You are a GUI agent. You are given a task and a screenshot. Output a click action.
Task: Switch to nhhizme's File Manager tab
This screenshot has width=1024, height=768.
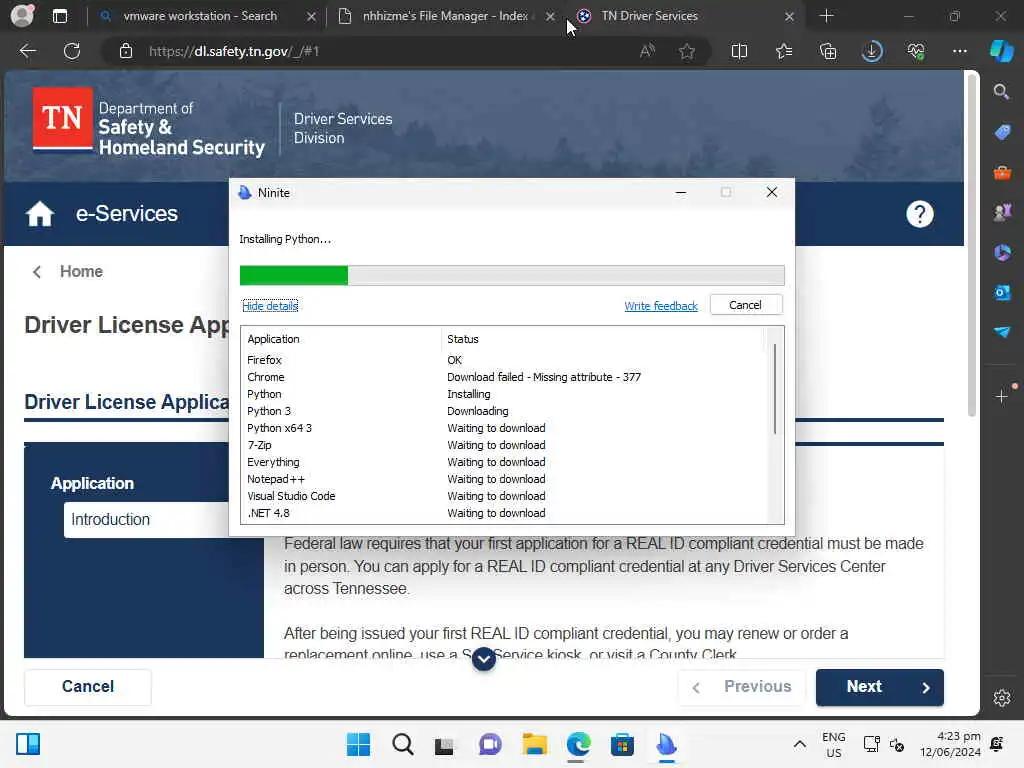click(445, 16)
